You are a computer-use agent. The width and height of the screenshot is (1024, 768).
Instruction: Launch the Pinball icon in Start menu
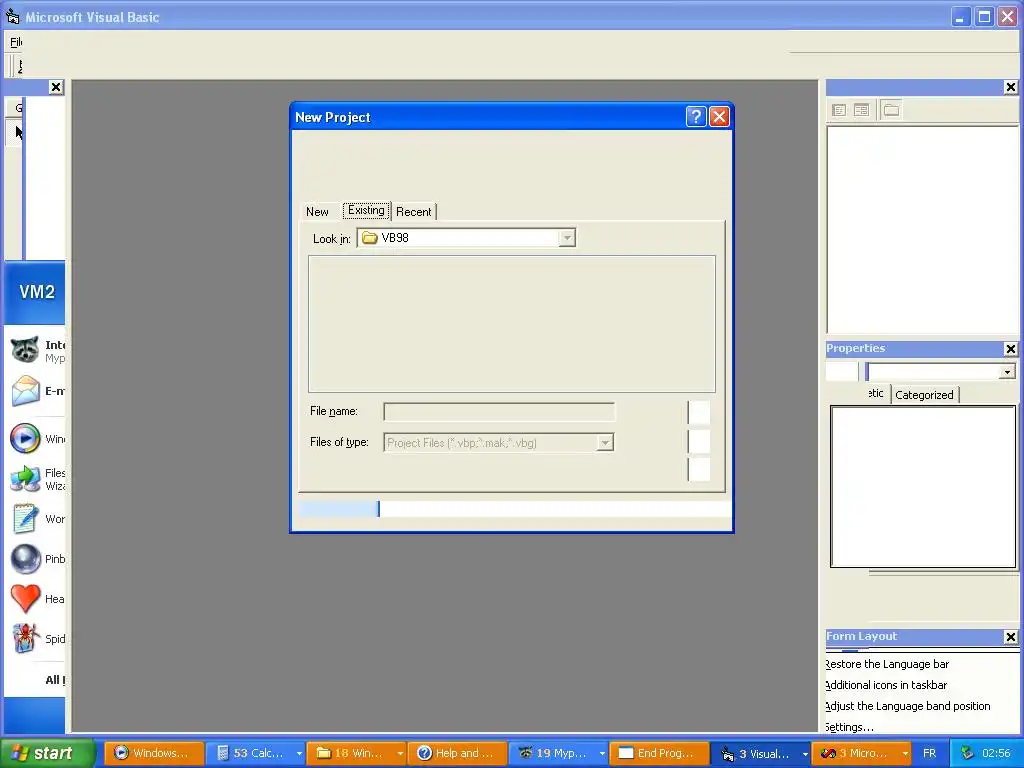[x=25, y=559]
